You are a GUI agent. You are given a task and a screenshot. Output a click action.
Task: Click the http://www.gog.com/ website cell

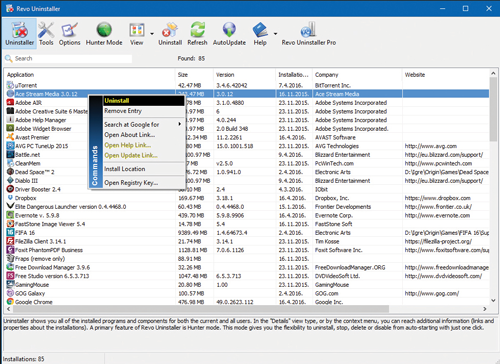[x=432, y=293]
